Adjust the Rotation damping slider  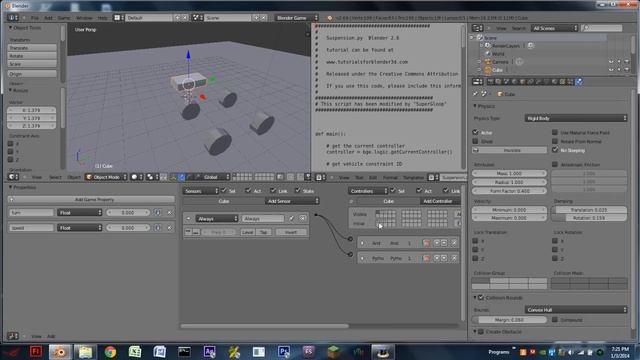[589, 218]
